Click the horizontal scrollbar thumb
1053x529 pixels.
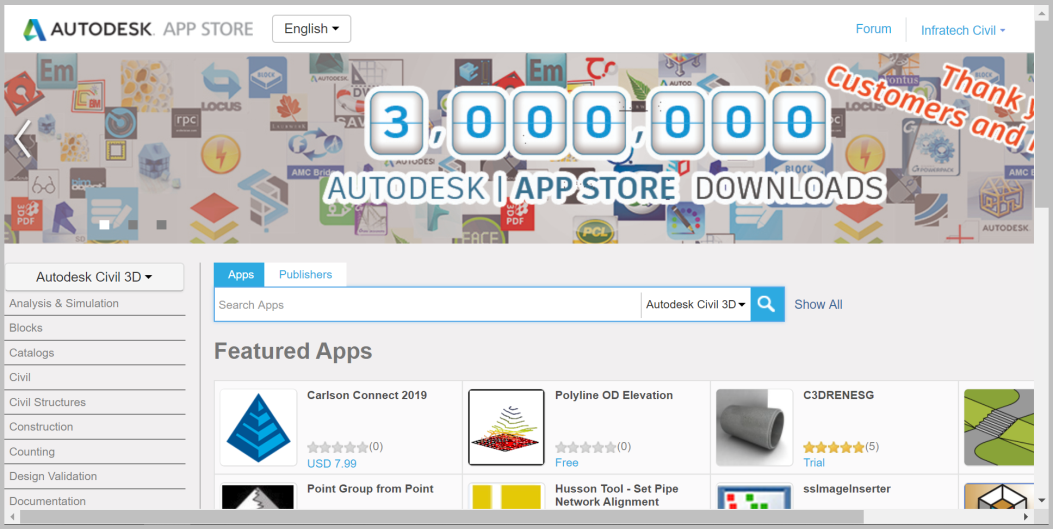coord(441,516)
